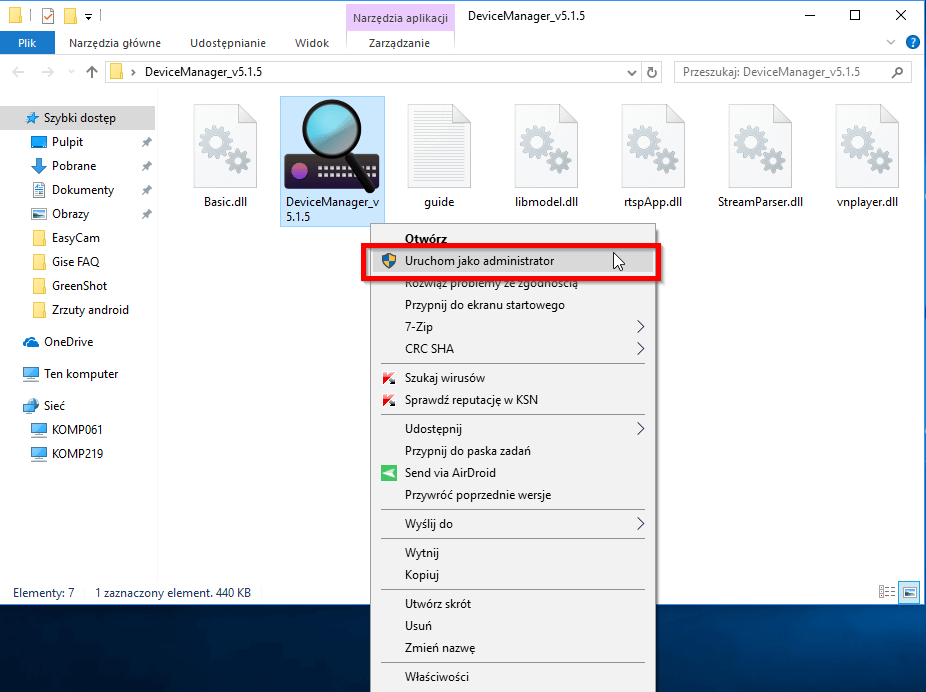Open the Widok ribbon tab
The height and width of the screenshot is (692, 926).
[312, 43]
